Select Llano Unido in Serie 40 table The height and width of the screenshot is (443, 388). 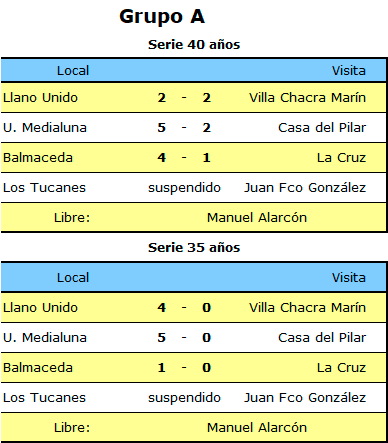(x=40, y=98)
